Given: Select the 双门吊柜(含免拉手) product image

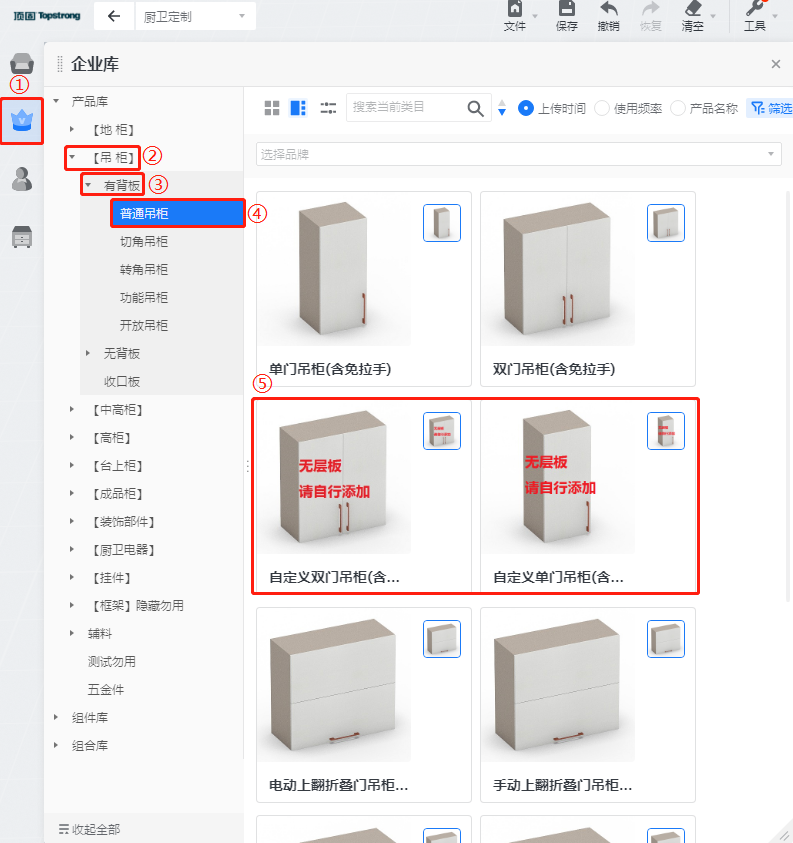Looking at the screenshot, I should [558, 269].
